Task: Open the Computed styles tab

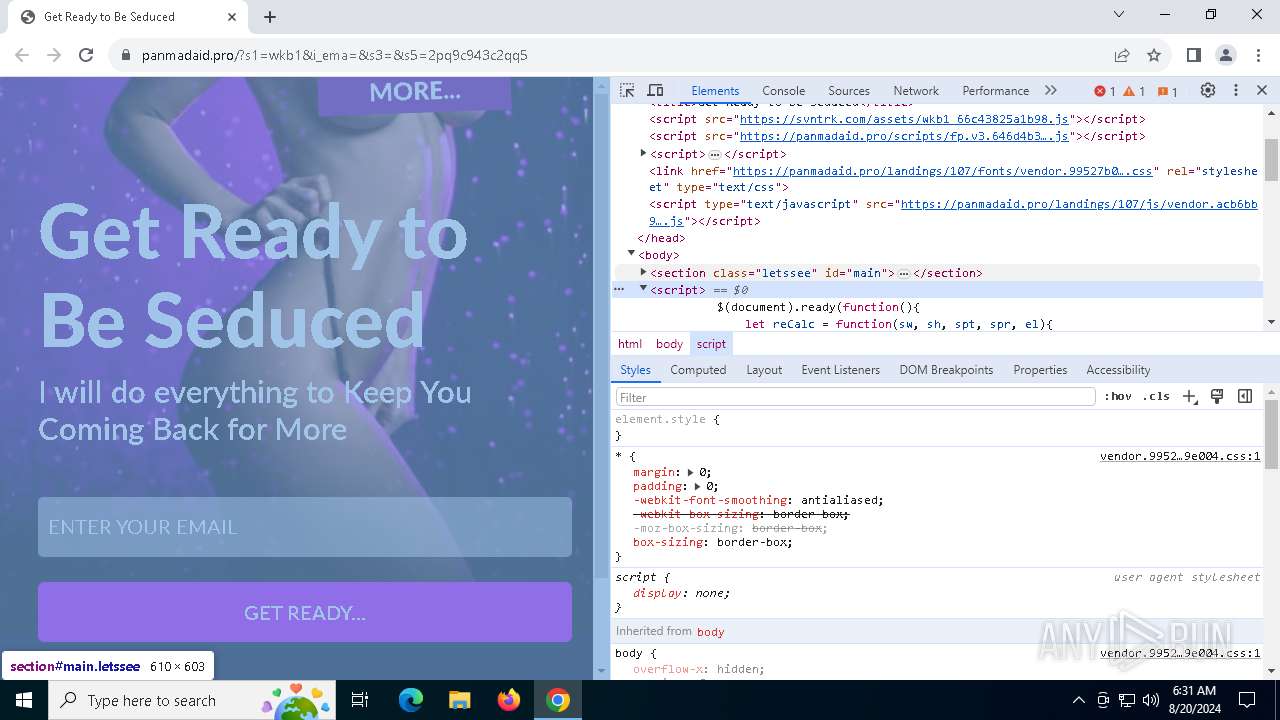Action: (698, 369)
